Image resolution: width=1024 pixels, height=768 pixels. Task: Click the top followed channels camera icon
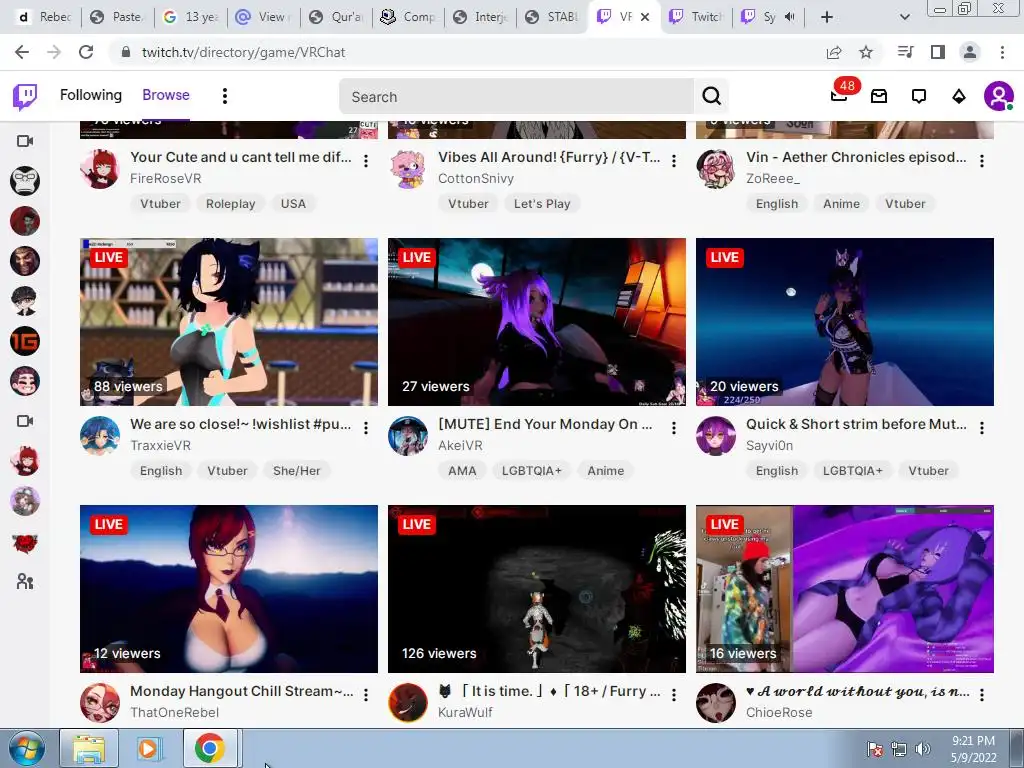(25, 141)
